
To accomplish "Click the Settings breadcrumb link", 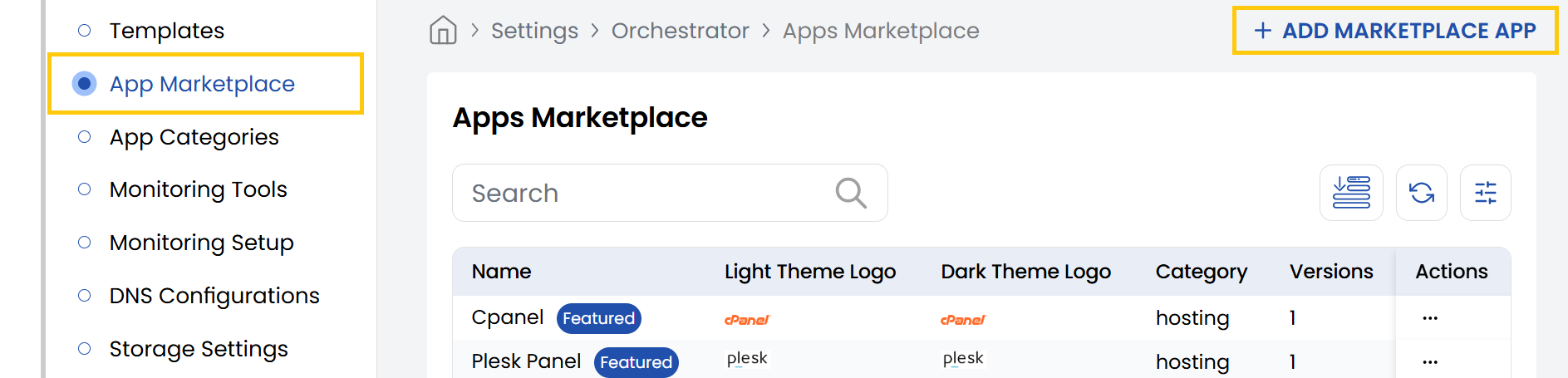I will [x=534, y=31].
